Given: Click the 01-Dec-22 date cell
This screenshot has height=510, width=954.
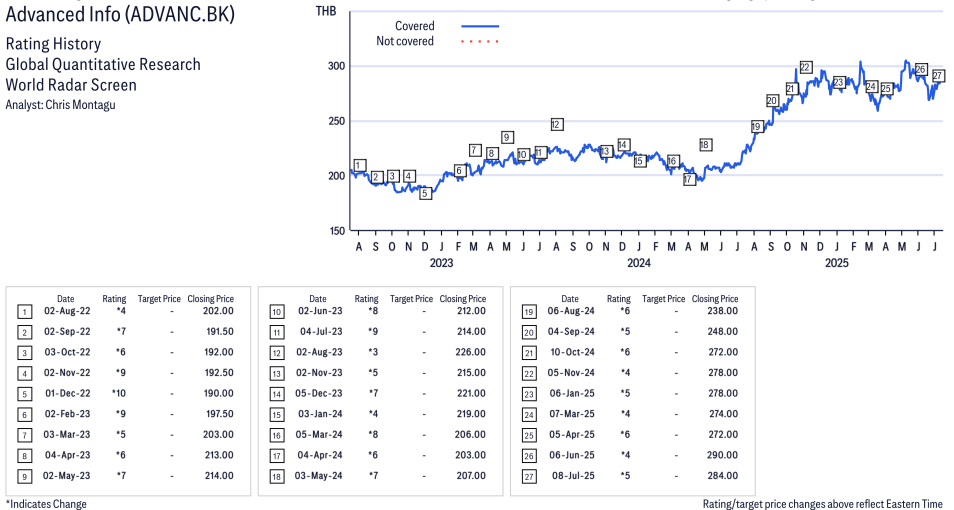Looking at the screenshot, I should 68,393.
